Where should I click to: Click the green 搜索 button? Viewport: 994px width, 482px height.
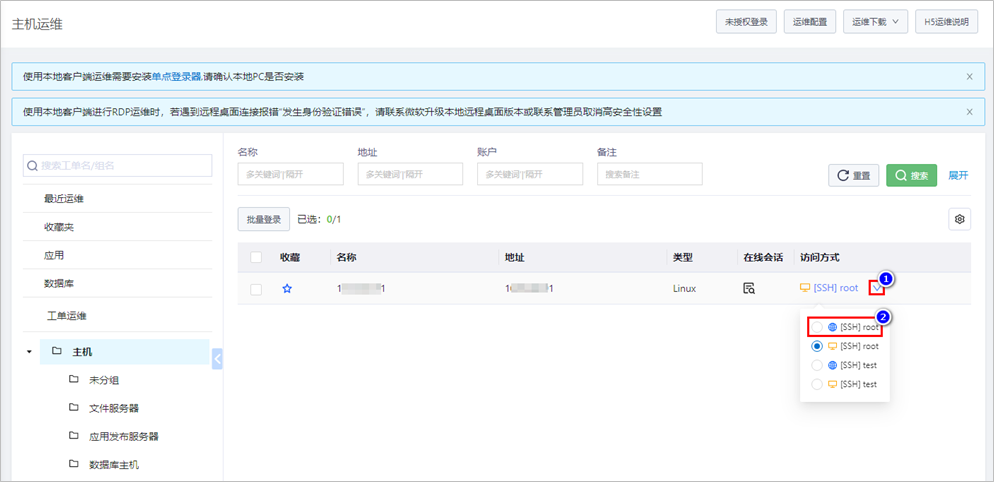pos(911,176)
